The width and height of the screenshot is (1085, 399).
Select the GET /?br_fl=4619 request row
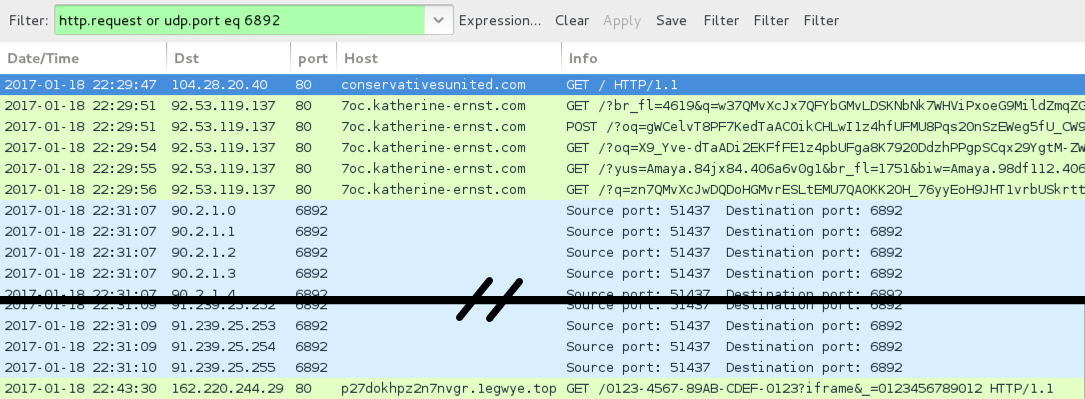pos(542,106)
